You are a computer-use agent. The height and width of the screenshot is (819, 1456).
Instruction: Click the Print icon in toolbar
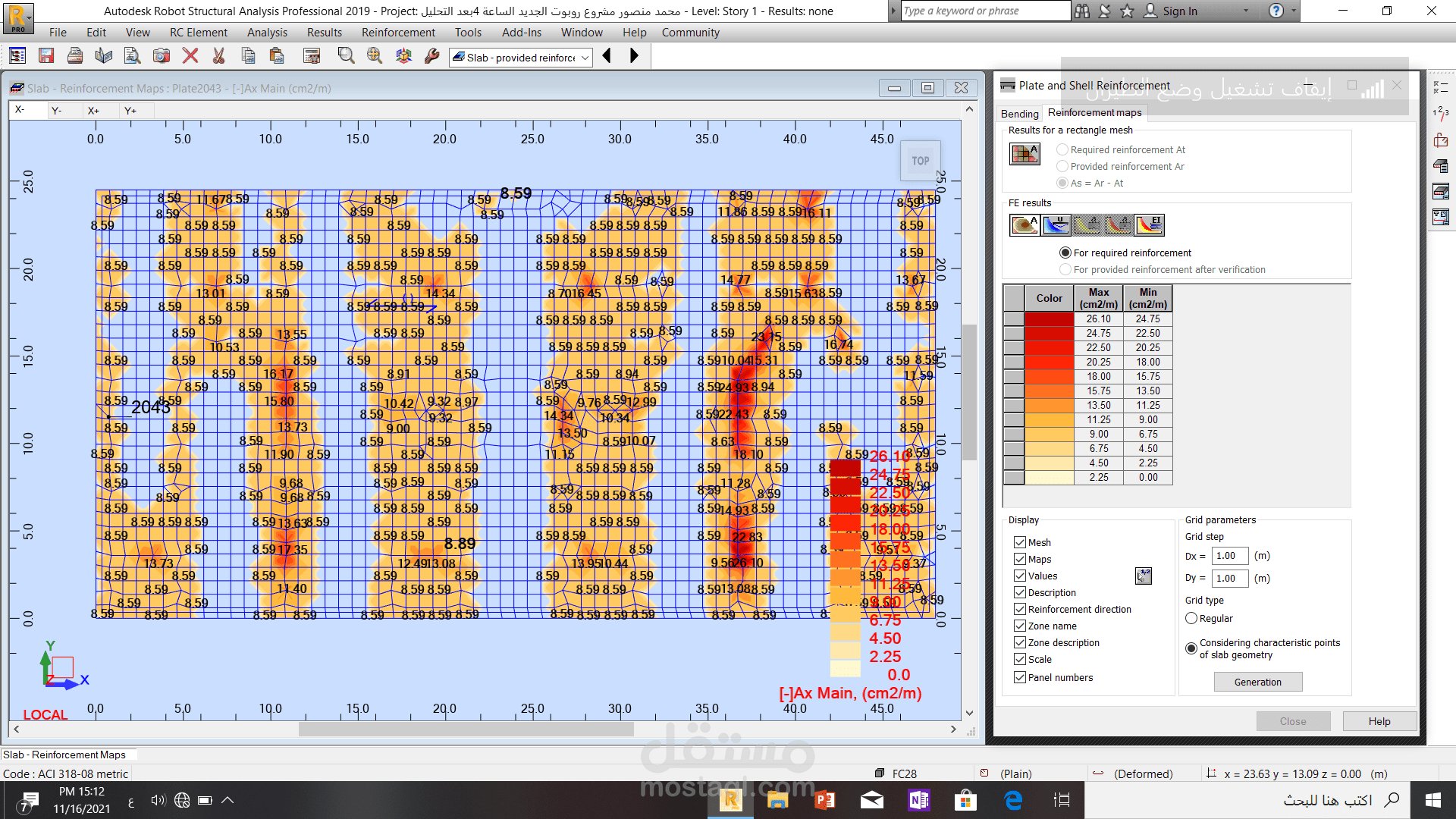[74, 55]
